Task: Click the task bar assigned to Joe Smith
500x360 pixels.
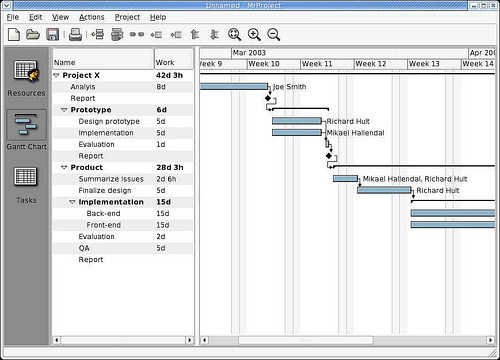Action: (234, 87)
